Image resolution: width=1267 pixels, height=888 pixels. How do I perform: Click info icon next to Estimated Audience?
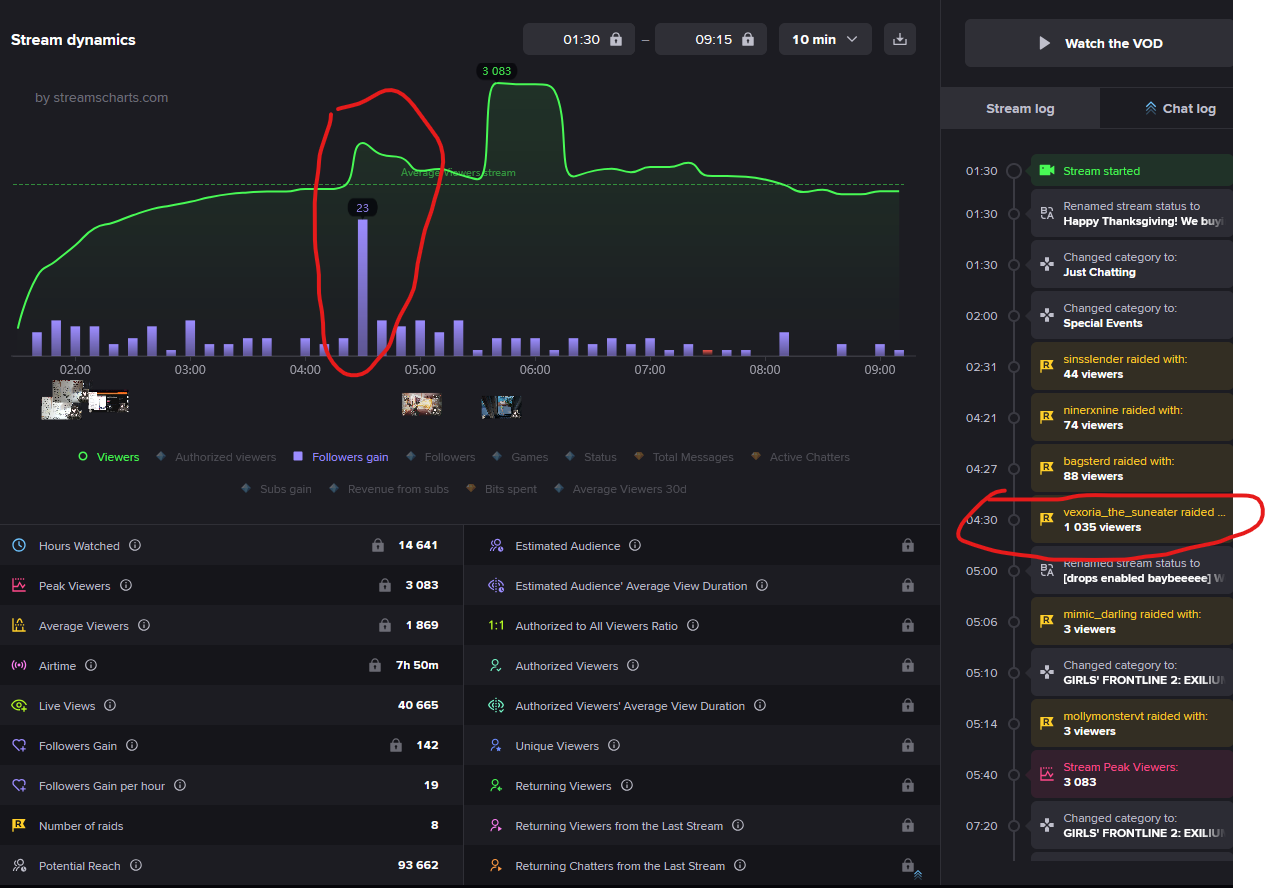coord(635,546)
